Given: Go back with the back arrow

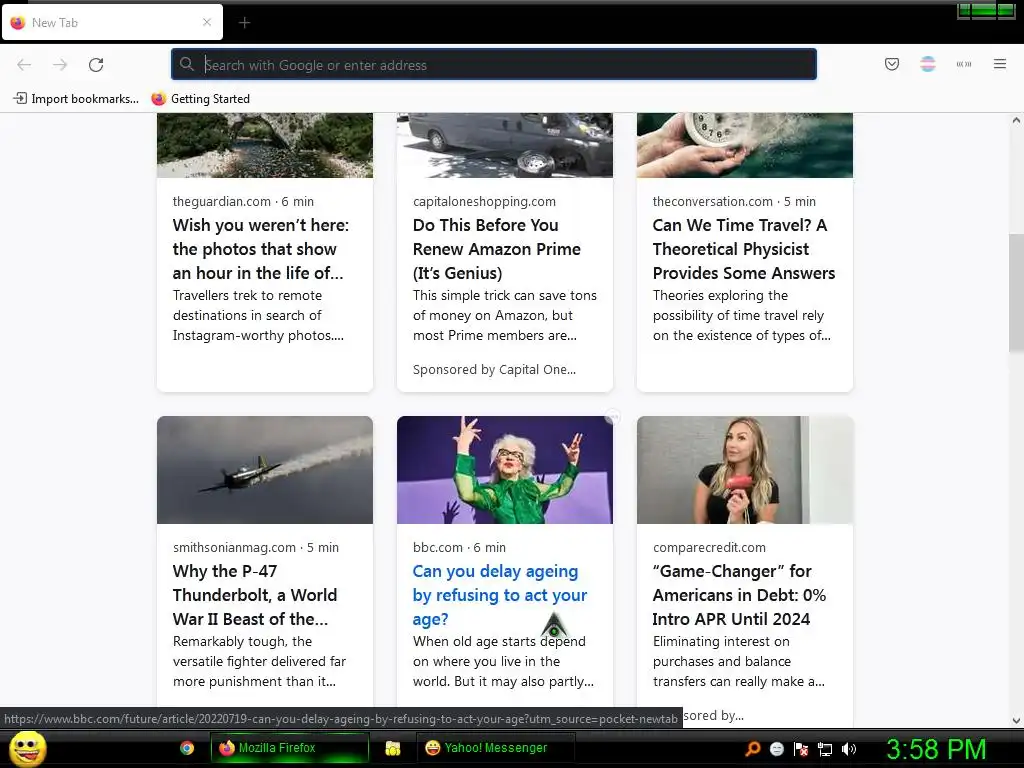Looking at the screenshot, I should (24, 65).
